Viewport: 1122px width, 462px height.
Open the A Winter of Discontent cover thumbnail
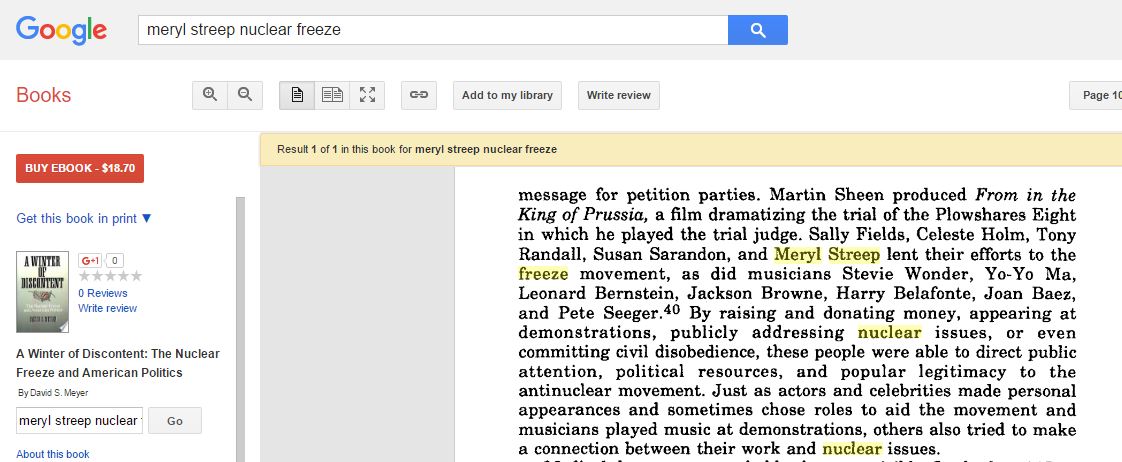coord(42,292)
